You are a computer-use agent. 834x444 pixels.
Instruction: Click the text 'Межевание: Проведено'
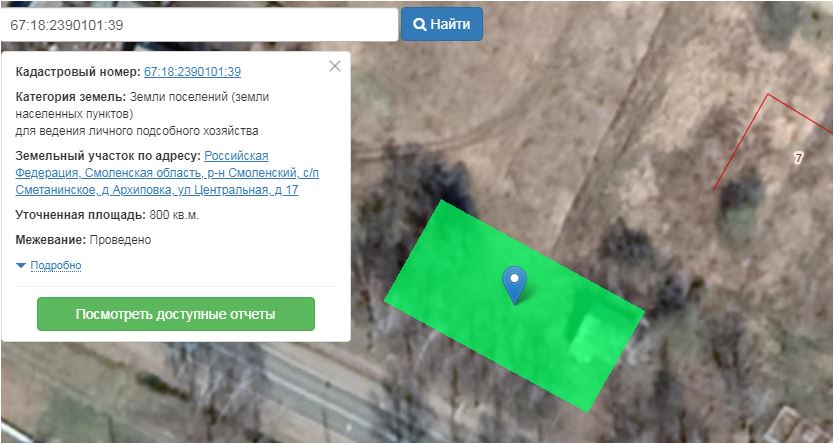click(83, 240)
